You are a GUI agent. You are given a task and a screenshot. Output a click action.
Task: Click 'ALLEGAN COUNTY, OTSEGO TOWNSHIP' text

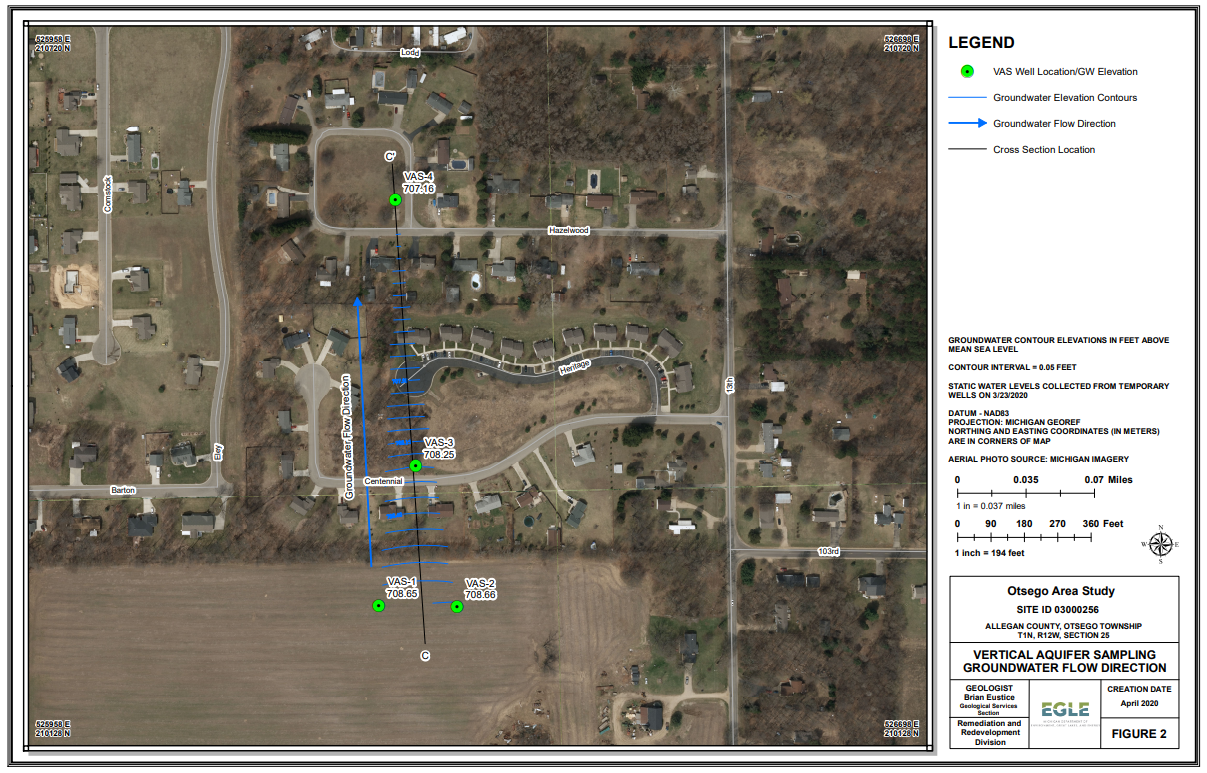click(x=1064, y=626)
